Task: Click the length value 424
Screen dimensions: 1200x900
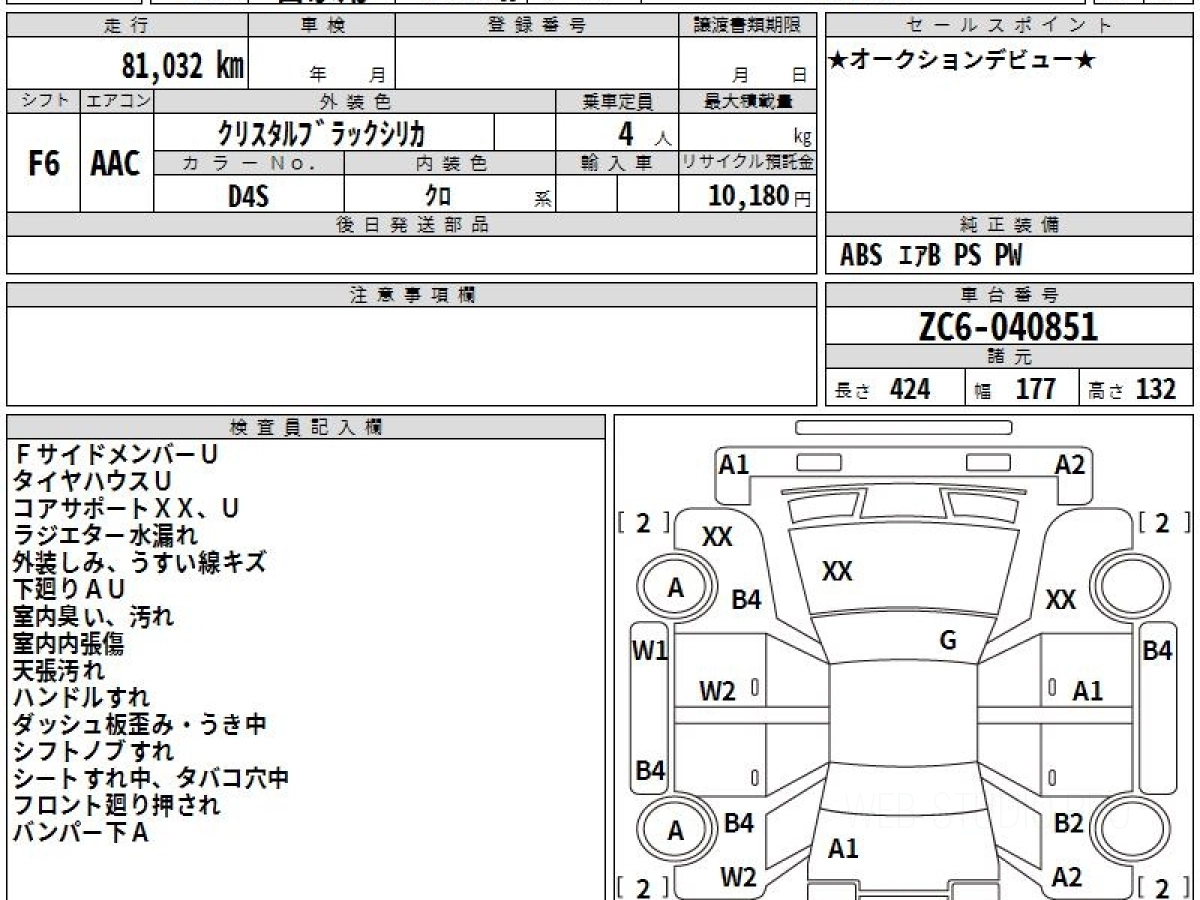Action: (909, 389)
